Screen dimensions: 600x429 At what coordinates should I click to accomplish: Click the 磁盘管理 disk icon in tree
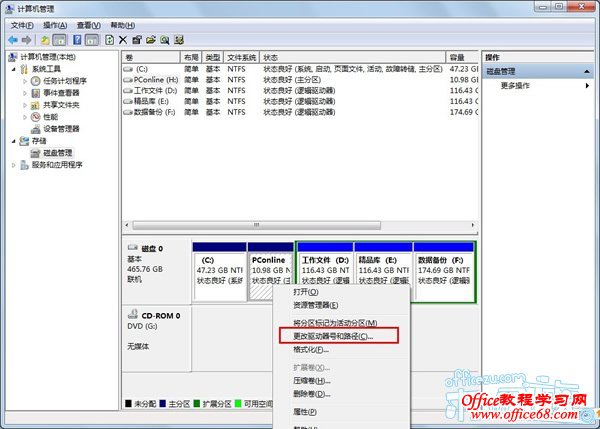tap(35, 153)
